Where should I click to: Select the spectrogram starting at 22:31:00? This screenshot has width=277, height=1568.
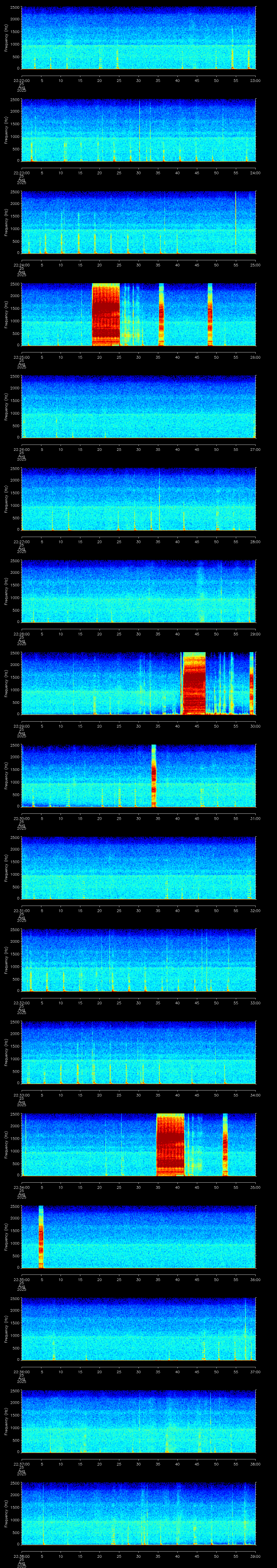click(x=139, y=868)
